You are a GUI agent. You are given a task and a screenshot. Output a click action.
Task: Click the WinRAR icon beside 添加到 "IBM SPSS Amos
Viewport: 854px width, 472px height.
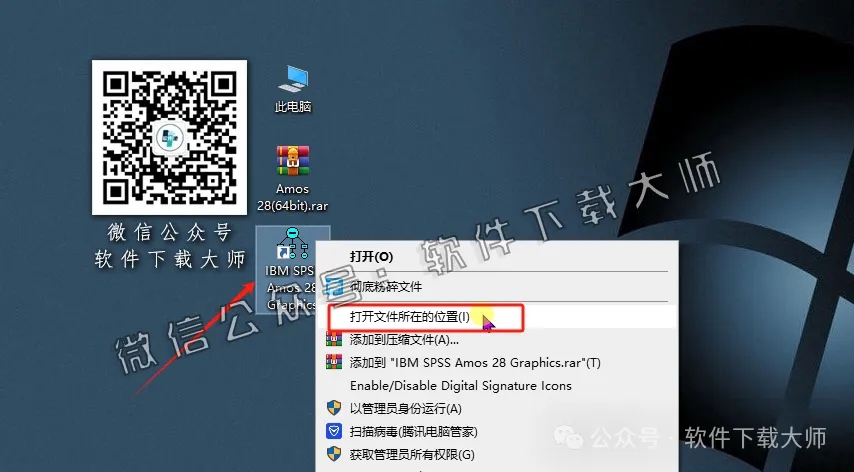tap(333, 362)
